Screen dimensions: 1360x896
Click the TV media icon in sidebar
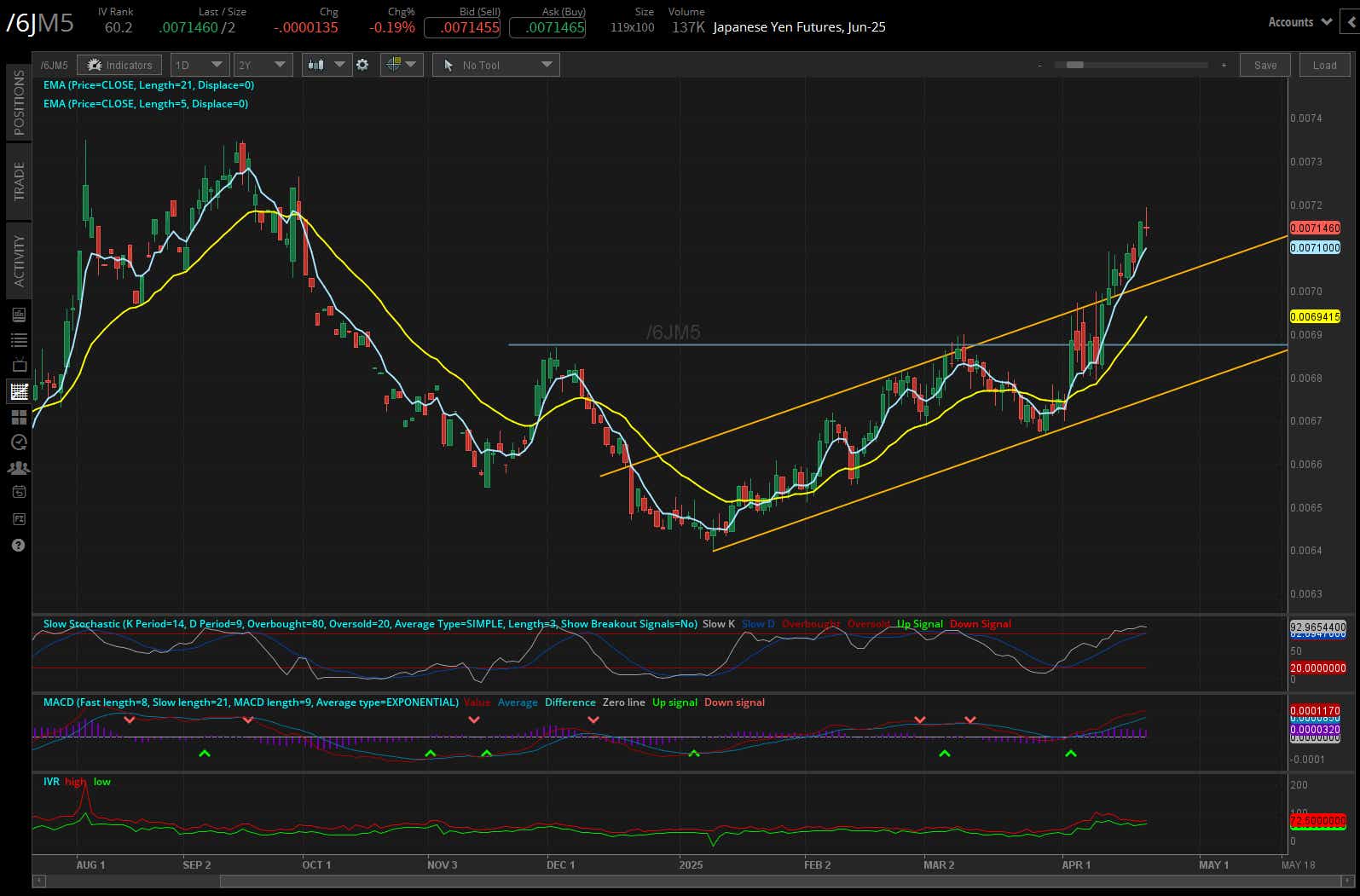coord(18,366)
